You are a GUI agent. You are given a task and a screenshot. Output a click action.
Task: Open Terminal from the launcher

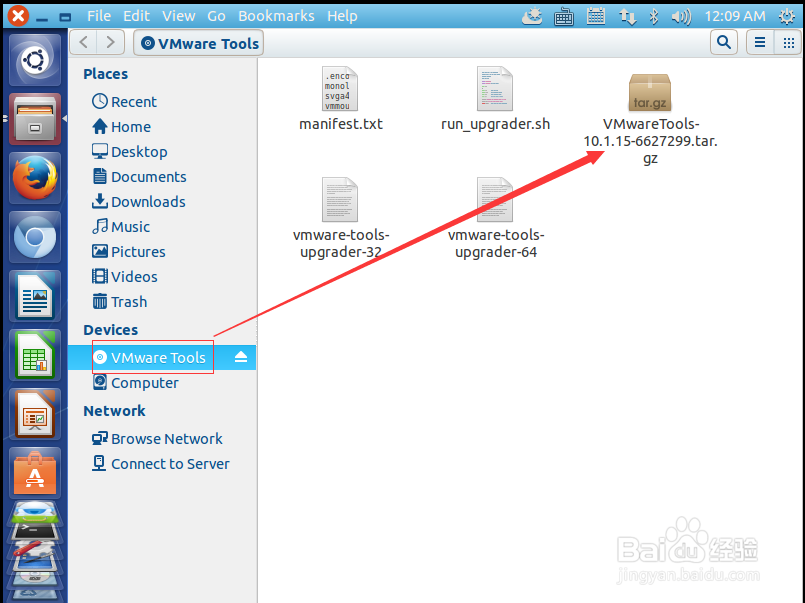(x=35, y=530)
